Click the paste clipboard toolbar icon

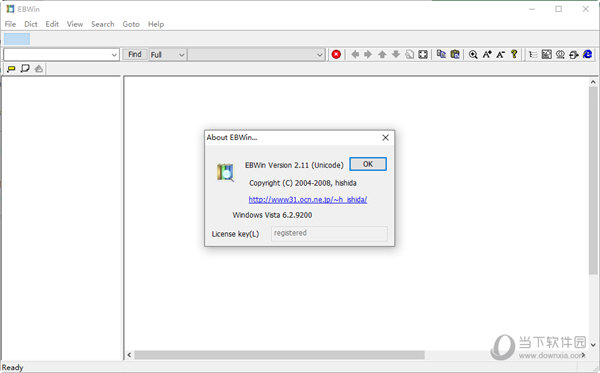coord(455,54)
